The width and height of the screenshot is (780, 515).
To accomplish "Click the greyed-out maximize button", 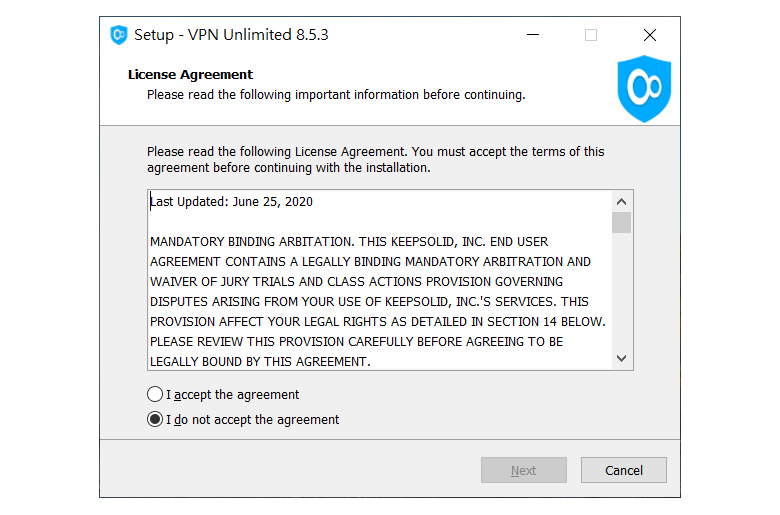I will pos(590,35).
